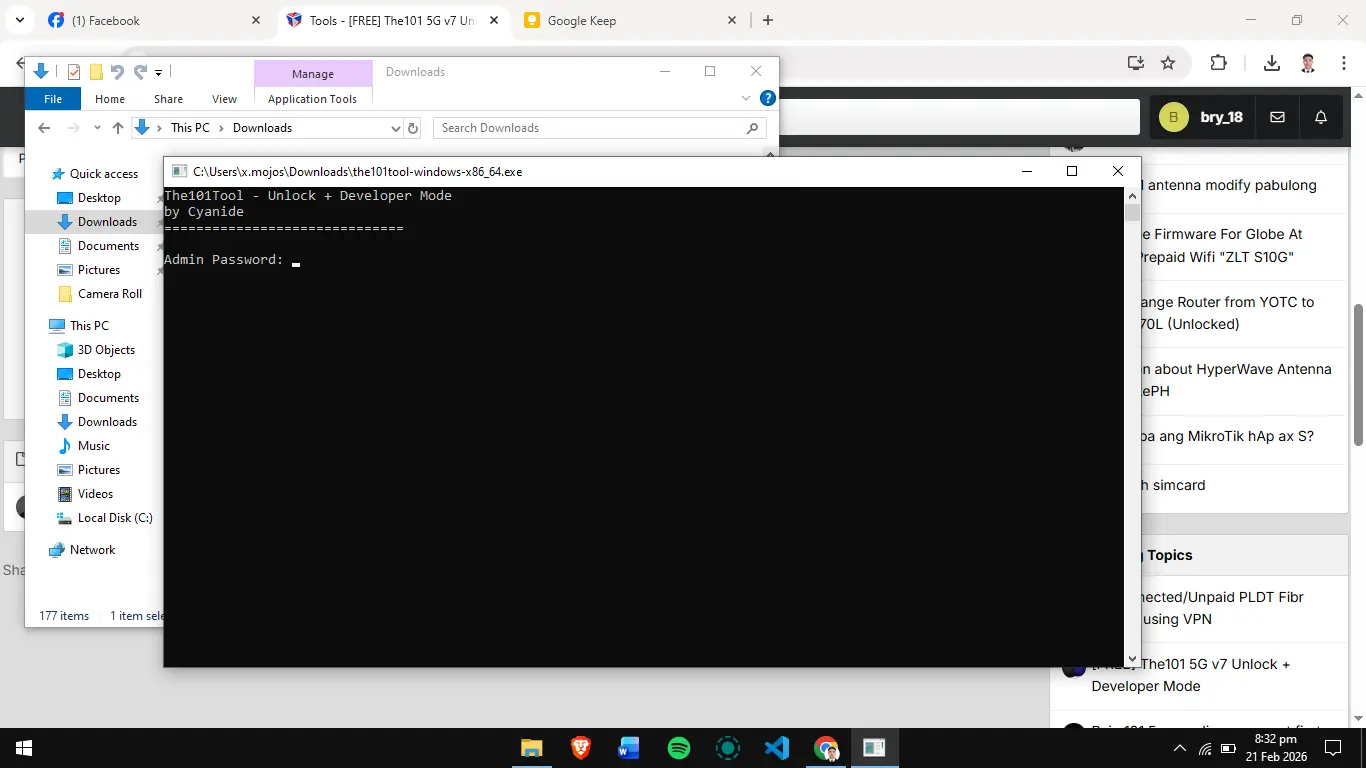Open the notification center icon
1366x768 pixels.
click(1332, 748)
